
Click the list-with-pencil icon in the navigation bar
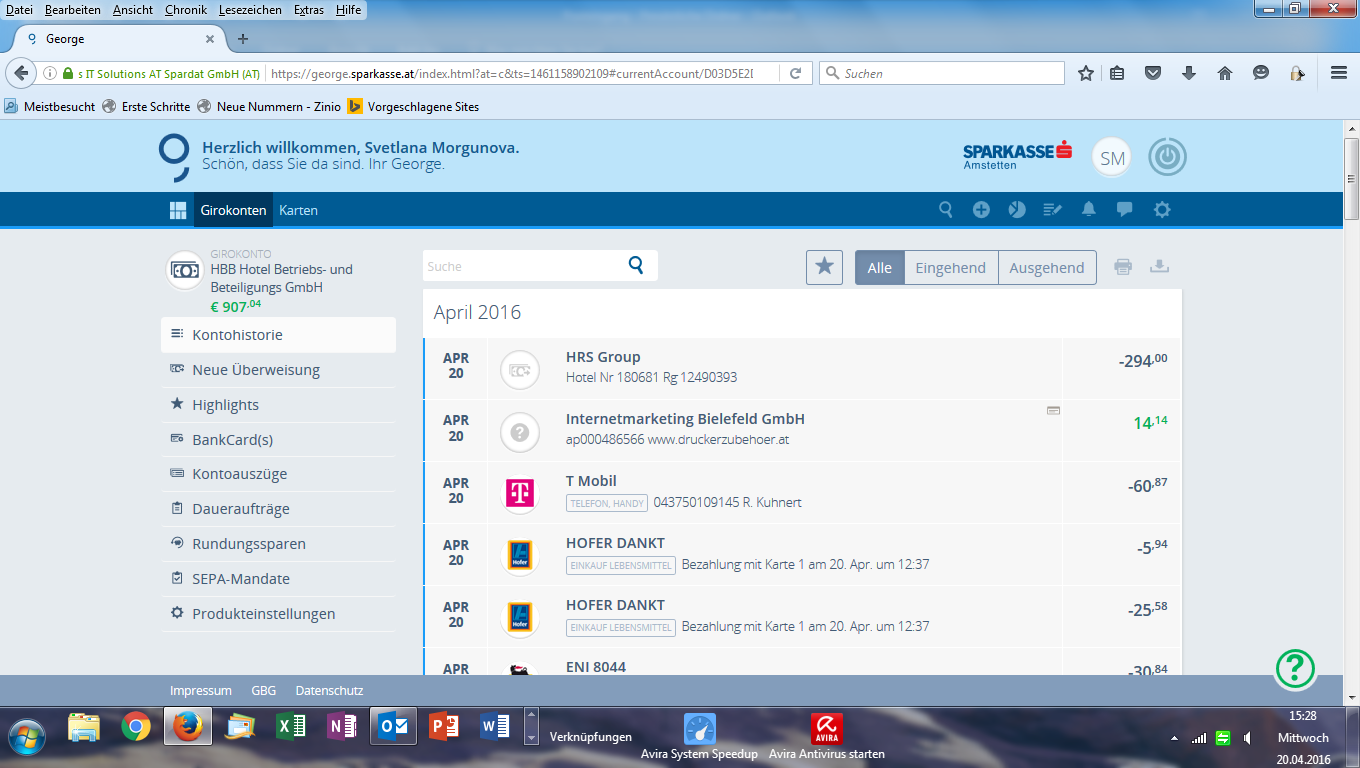click(x=1053, y=210)
